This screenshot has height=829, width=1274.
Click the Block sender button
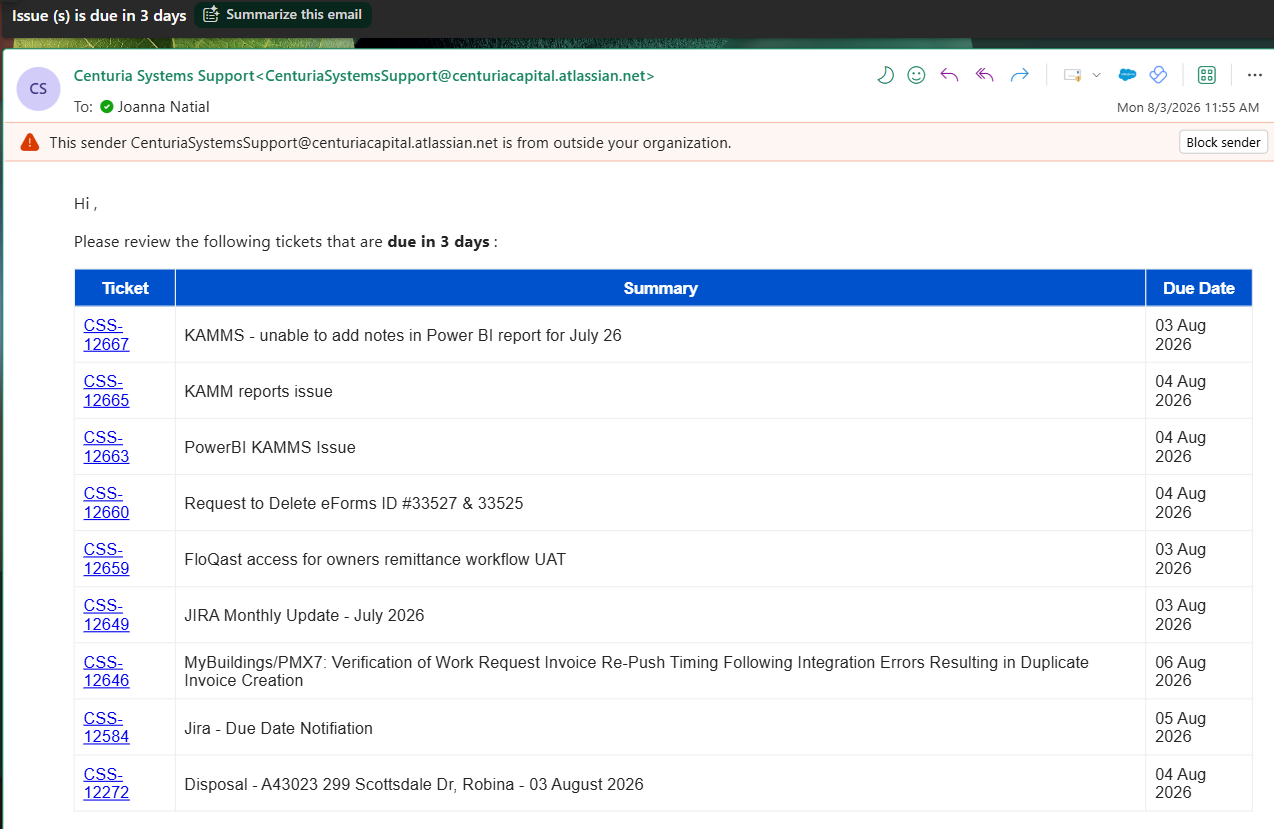(1223, 142)
